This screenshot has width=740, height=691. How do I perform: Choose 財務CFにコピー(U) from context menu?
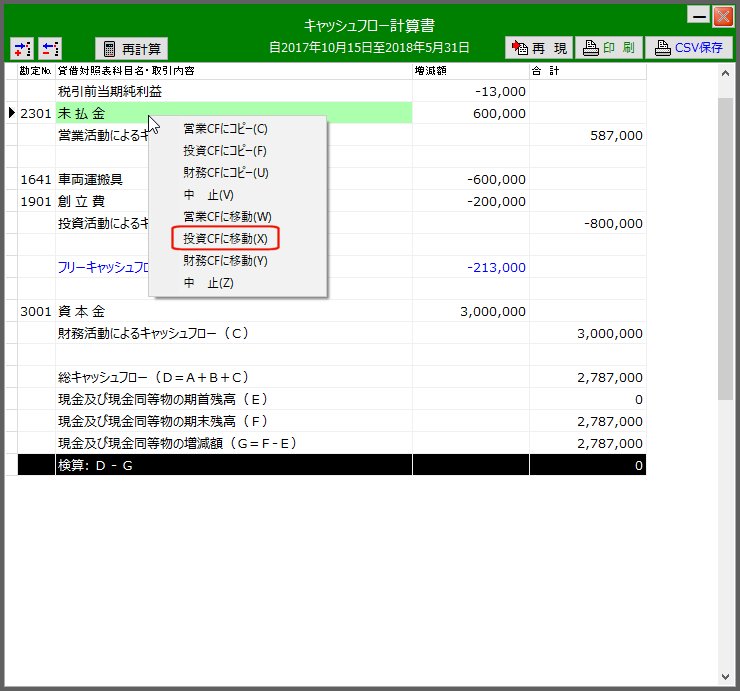pos(226,173)
